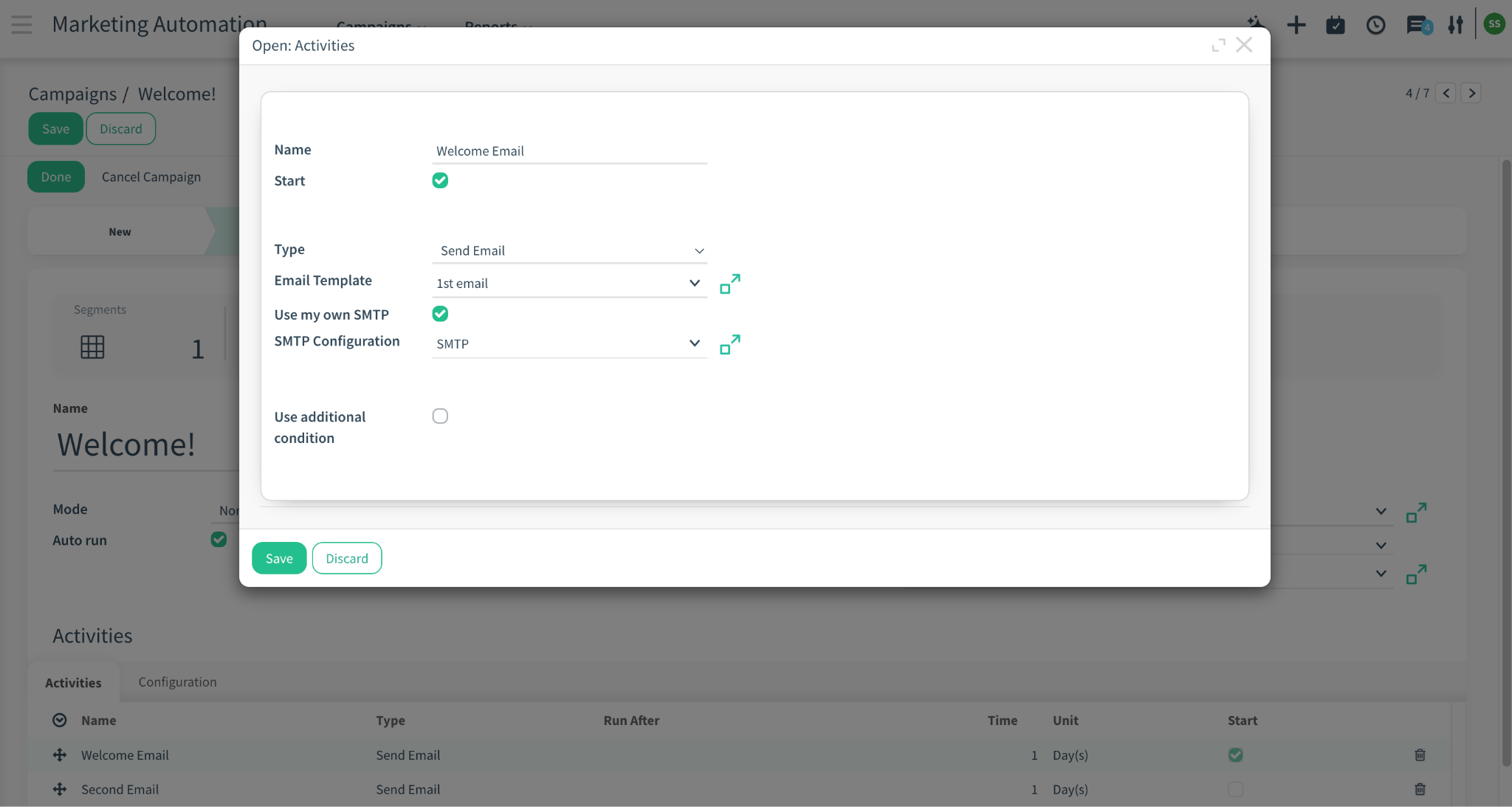Screen dimensions: 1512x807
Task: Click the drag handle for Second Email row
Action: pyautogui.click(x=60, y=789)
